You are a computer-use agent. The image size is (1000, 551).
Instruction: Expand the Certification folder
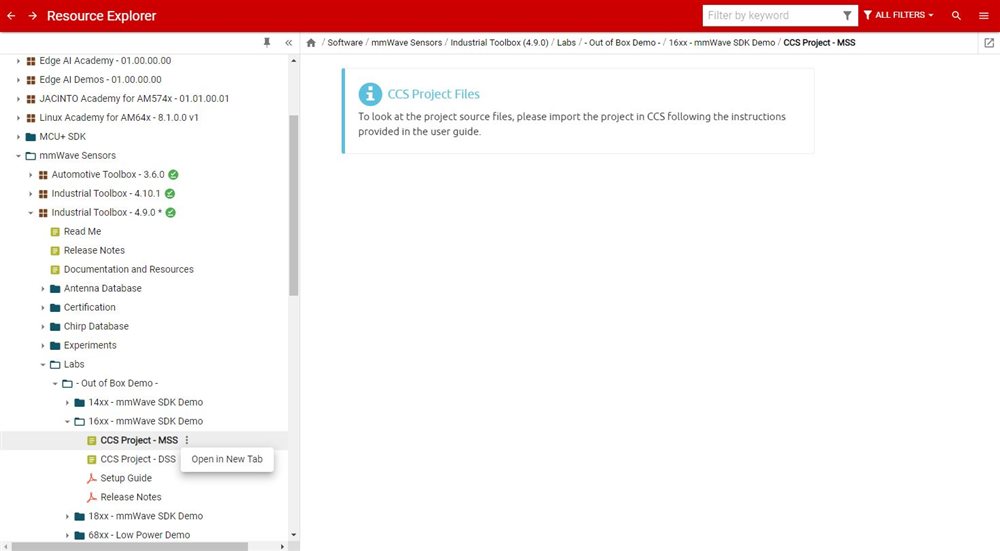(43, 307)
